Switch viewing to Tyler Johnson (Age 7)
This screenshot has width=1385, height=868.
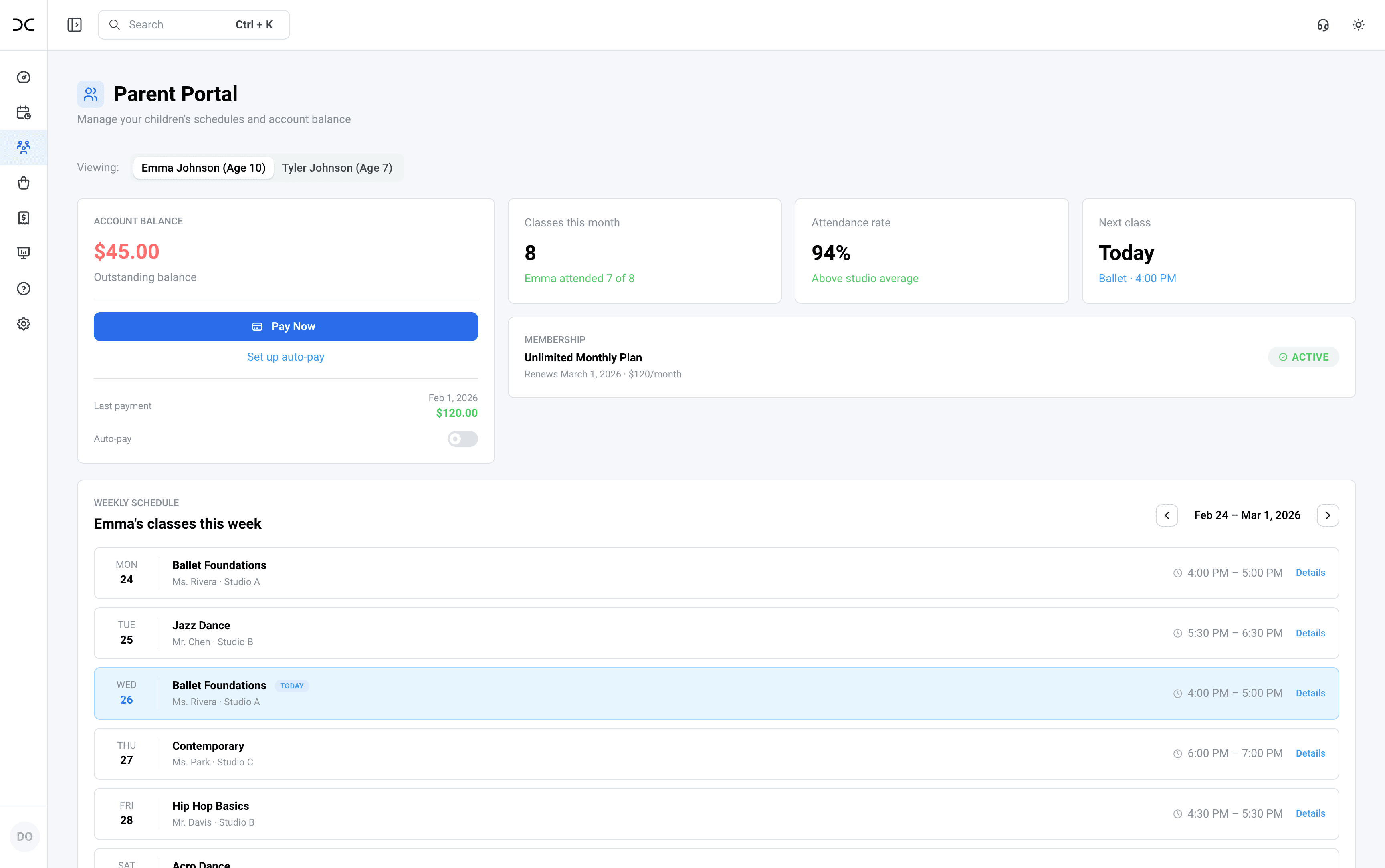tap(337, 168)
